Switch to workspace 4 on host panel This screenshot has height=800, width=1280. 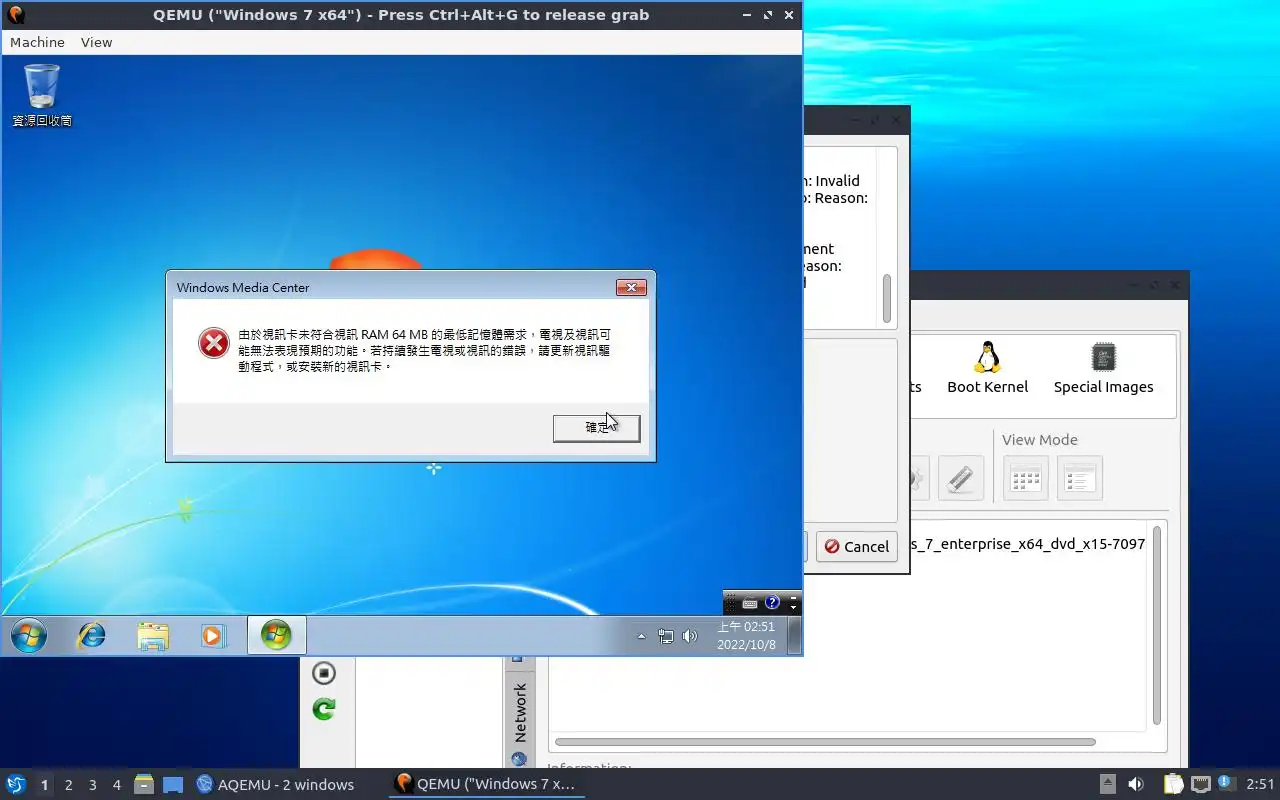pos(117,785)
